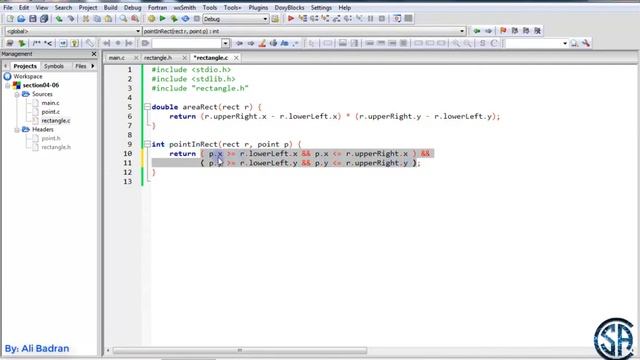Click the editor horizontal scrollbar
The image size is (640, 360).
(240, 350)
